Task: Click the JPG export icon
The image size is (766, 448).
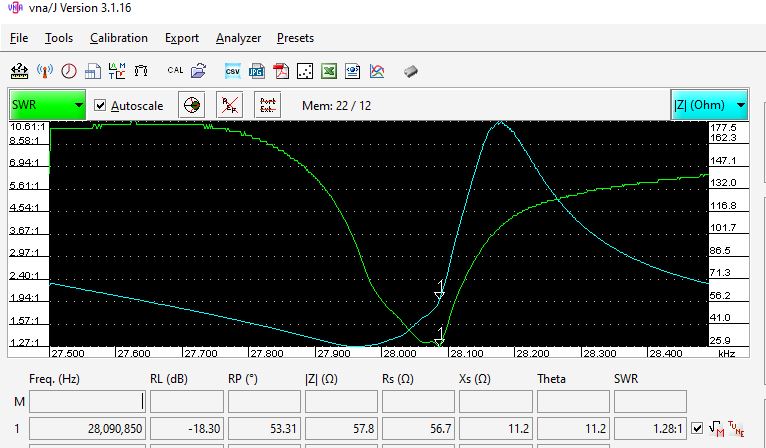Action: coord(257,71)
